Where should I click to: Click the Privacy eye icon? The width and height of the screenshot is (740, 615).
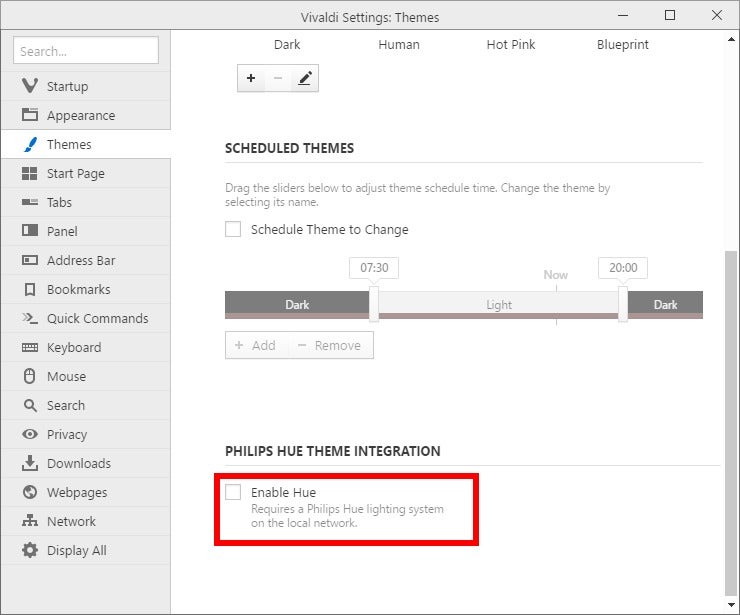click(x=30, y=434)
